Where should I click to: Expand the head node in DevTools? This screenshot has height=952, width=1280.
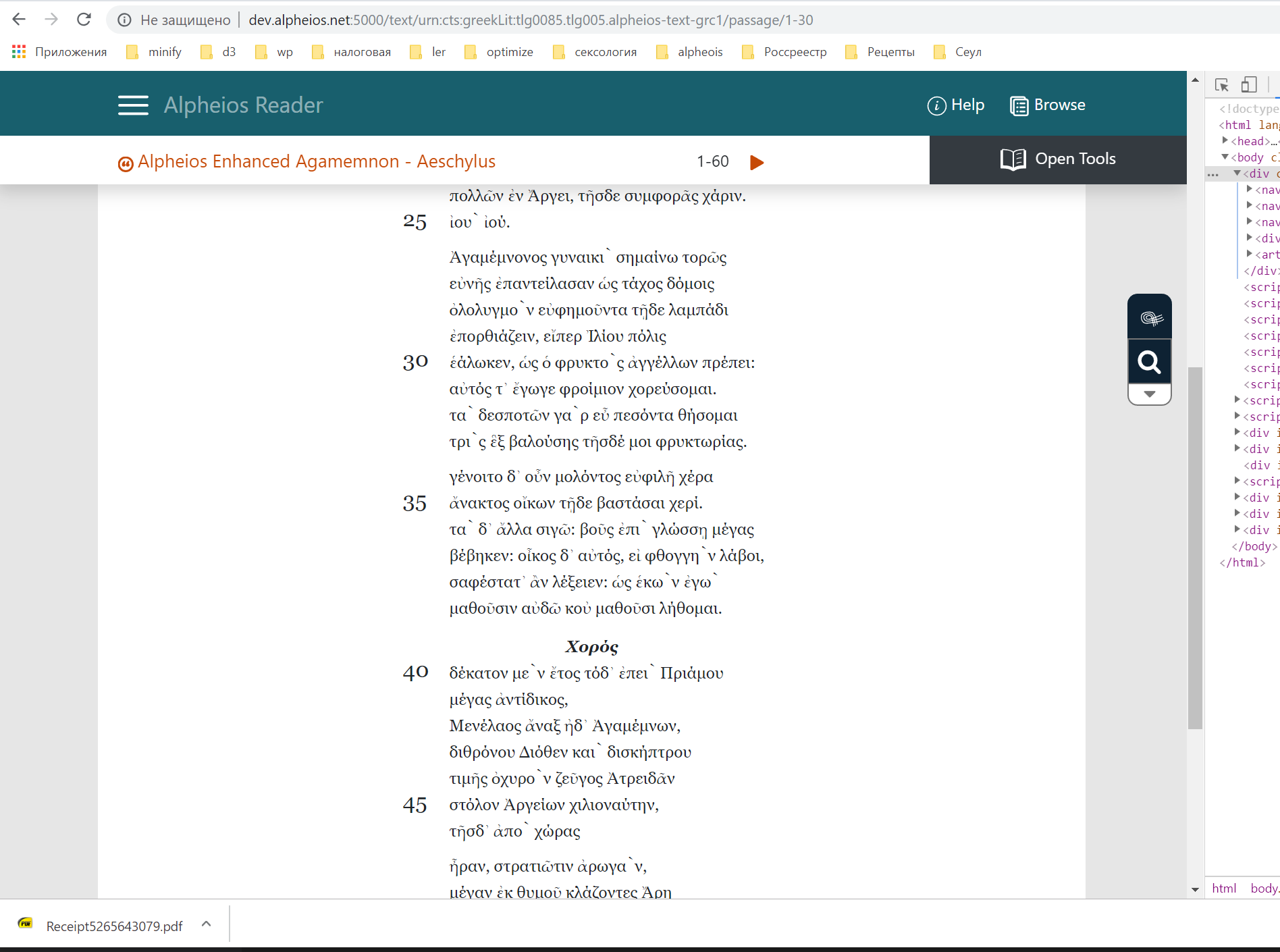1225,140
